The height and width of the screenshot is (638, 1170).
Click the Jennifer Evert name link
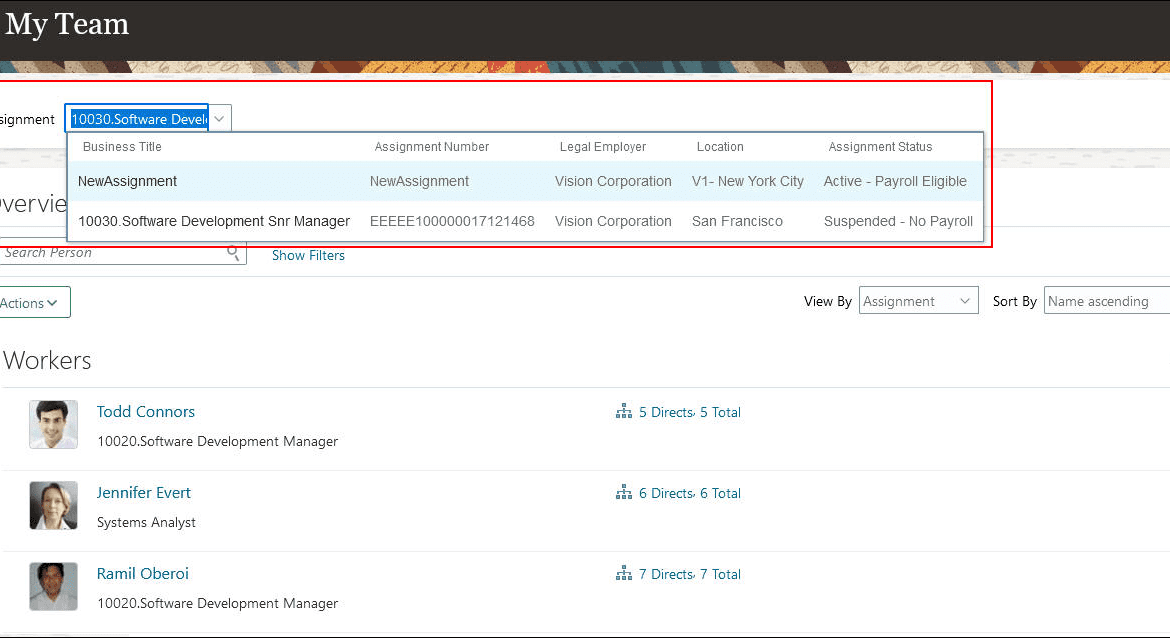(143, 492)
